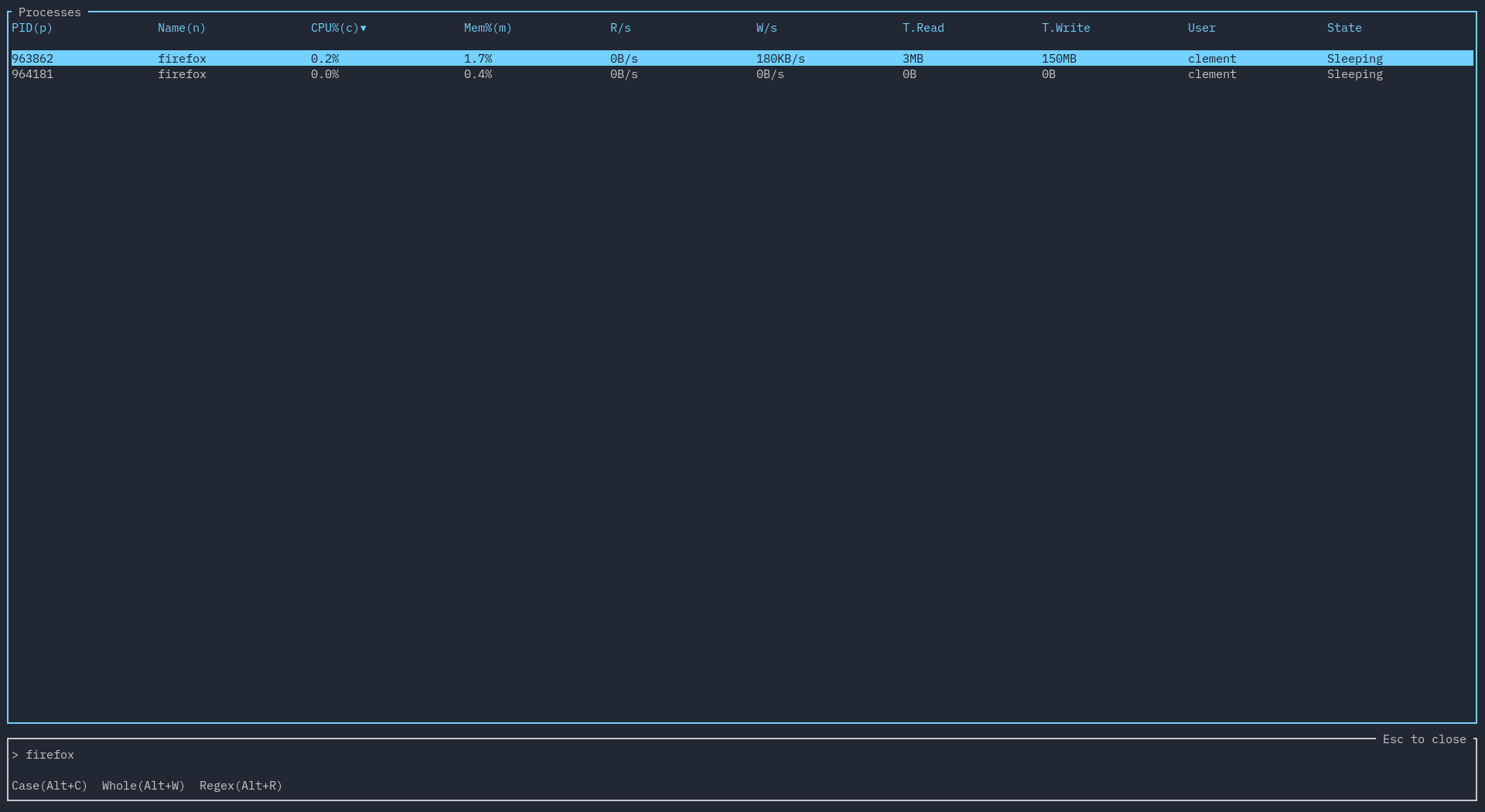Viewport: 1485px width, 812px height.
Task: Sort processes by T.Write
Action: [1065, 28]
